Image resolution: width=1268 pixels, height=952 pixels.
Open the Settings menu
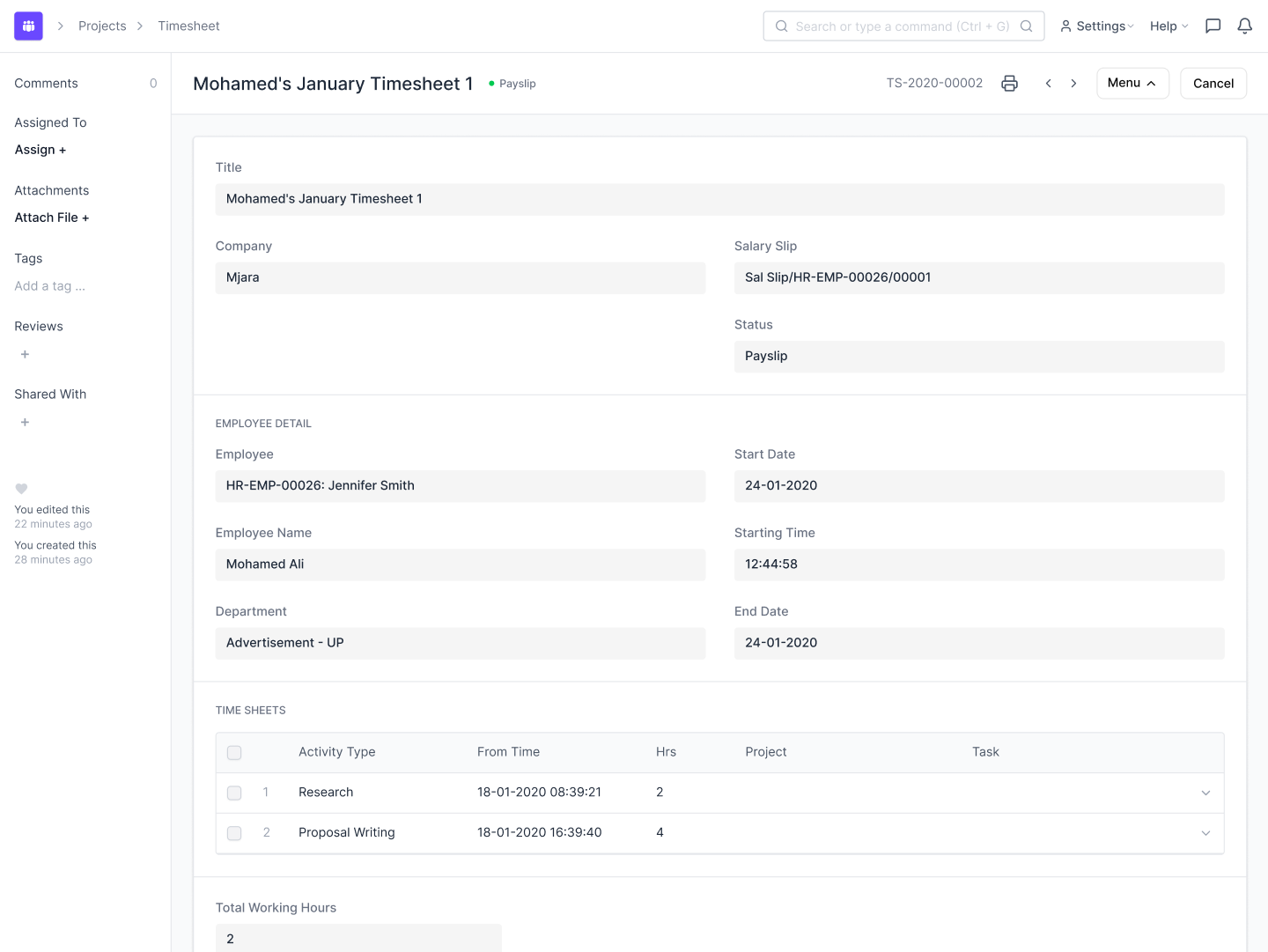point(1096,26)
